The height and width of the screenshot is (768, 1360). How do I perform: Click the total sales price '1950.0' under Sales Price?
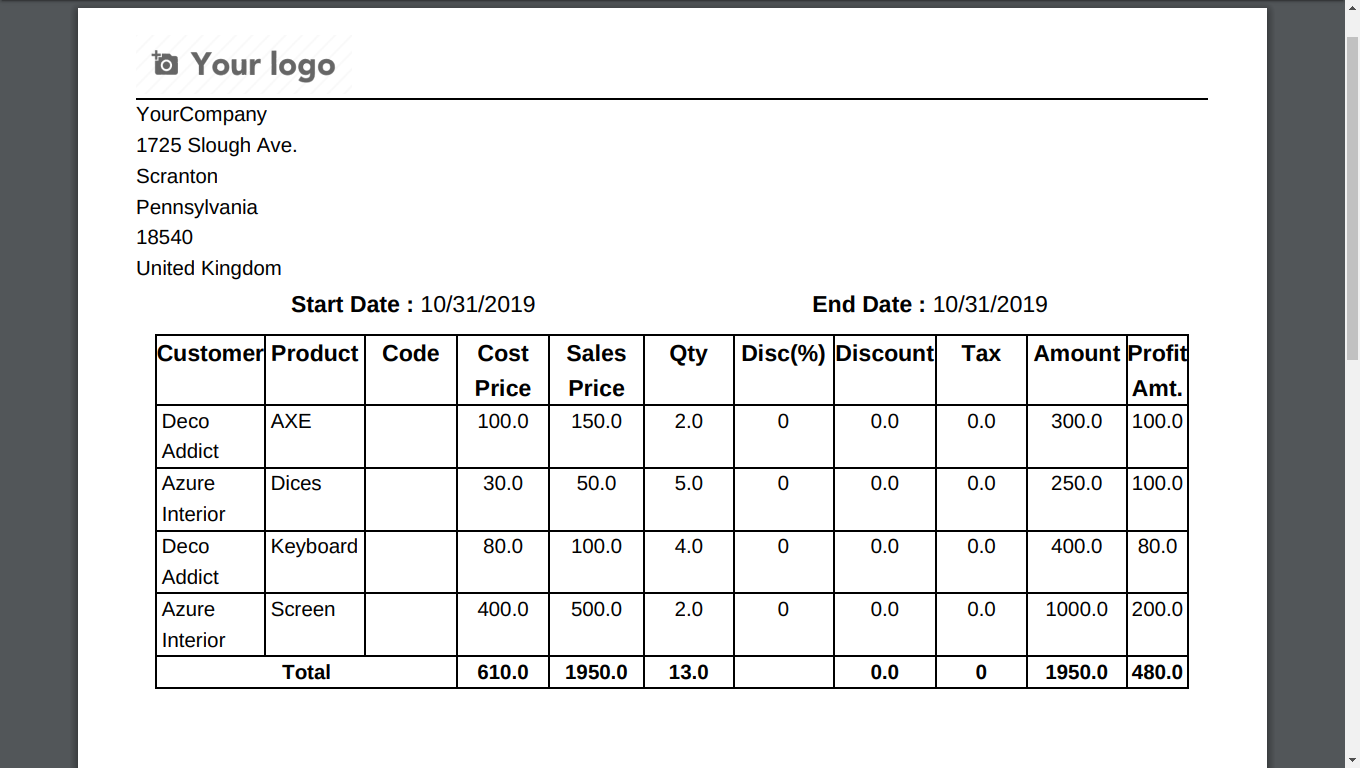[596, 672]
